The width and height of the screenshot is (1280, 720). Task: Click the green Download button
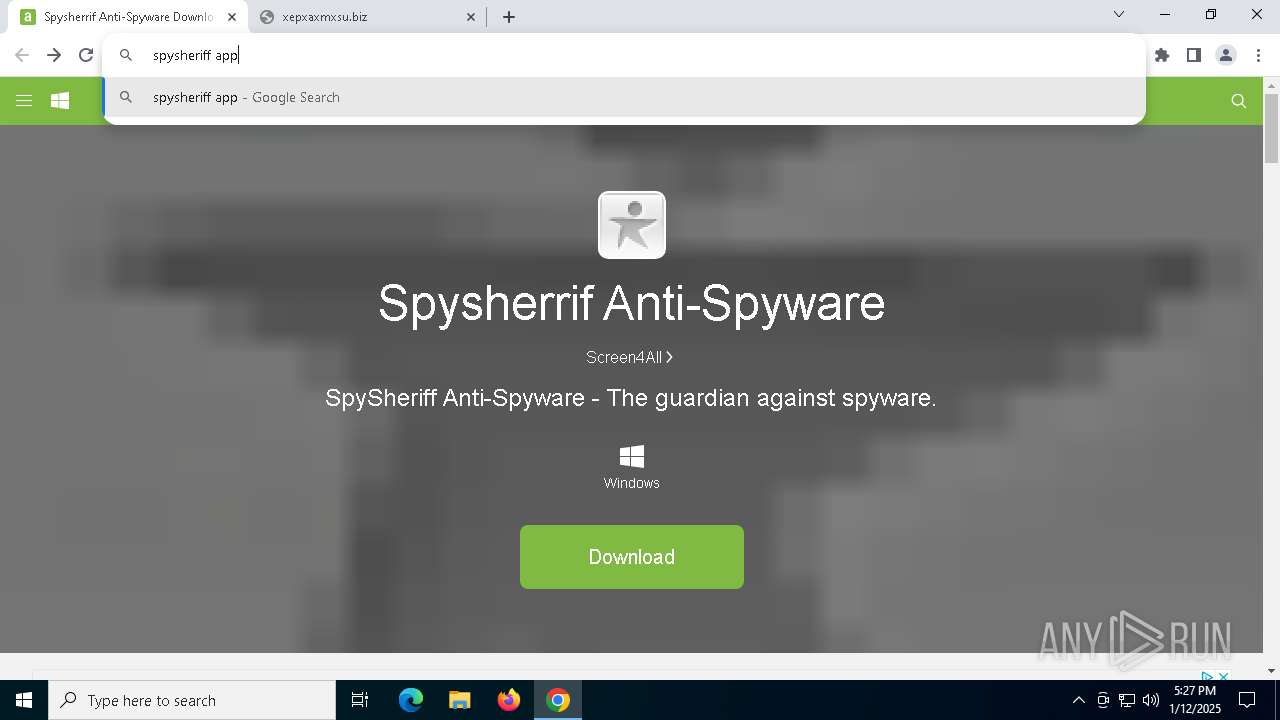632,557
